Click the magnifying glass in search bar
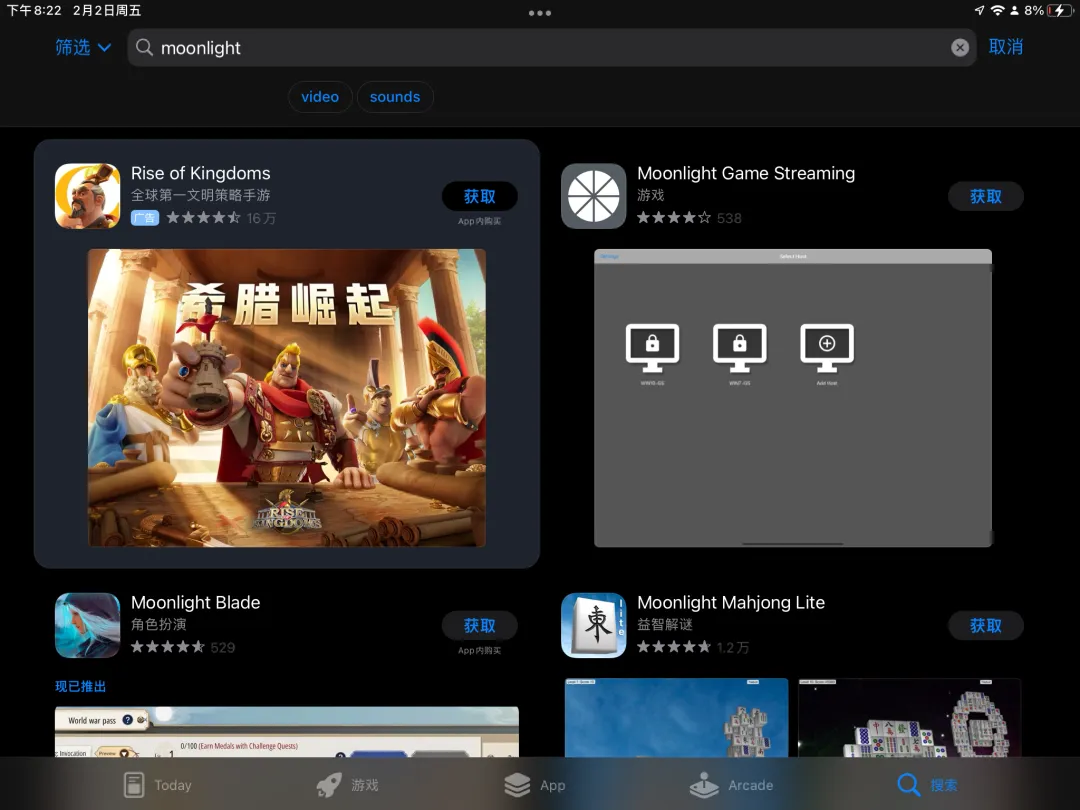The height and width of the screenshot is (810, 1080). 145,48
